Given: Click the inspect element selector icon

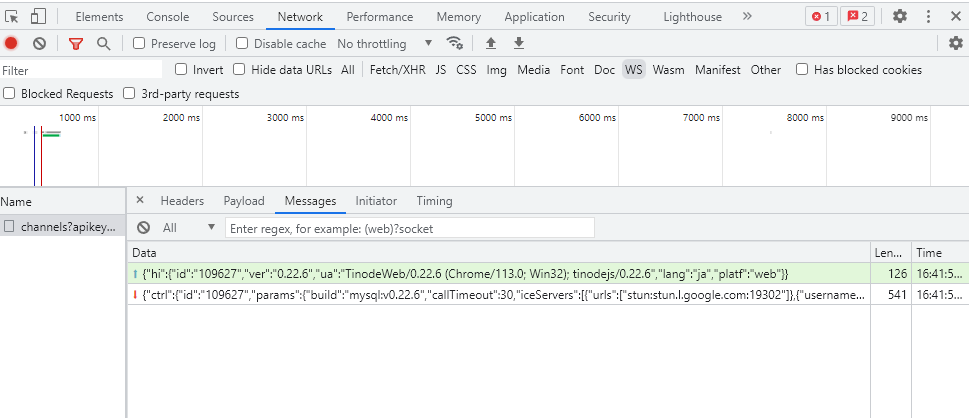Looking at the screenshot, I should (x=13, y=17).
